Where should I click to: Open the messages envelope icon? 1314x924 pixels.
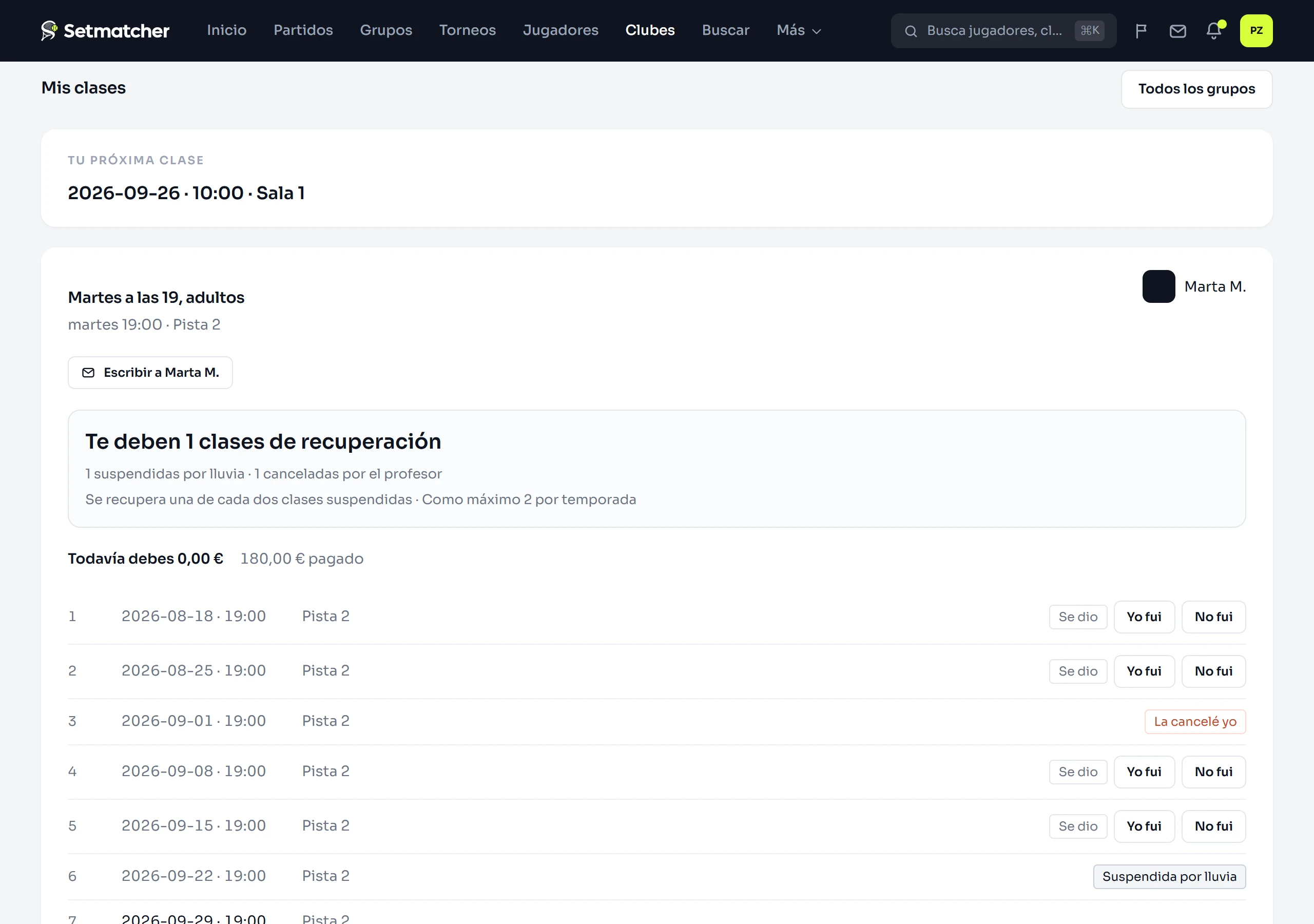1177,31
